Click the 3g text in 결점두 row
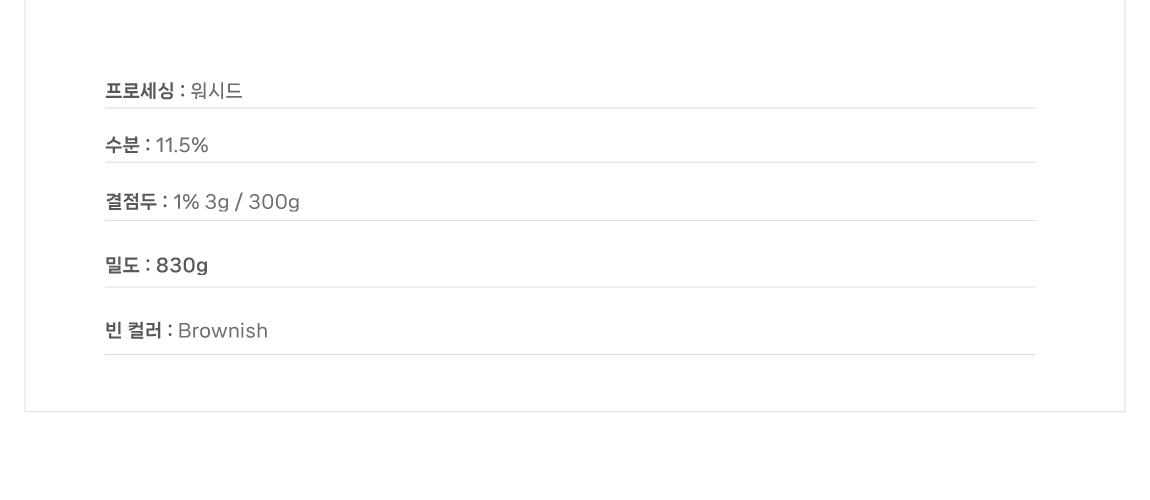Viewport: 1150px width, 500px height. point(217,202)
